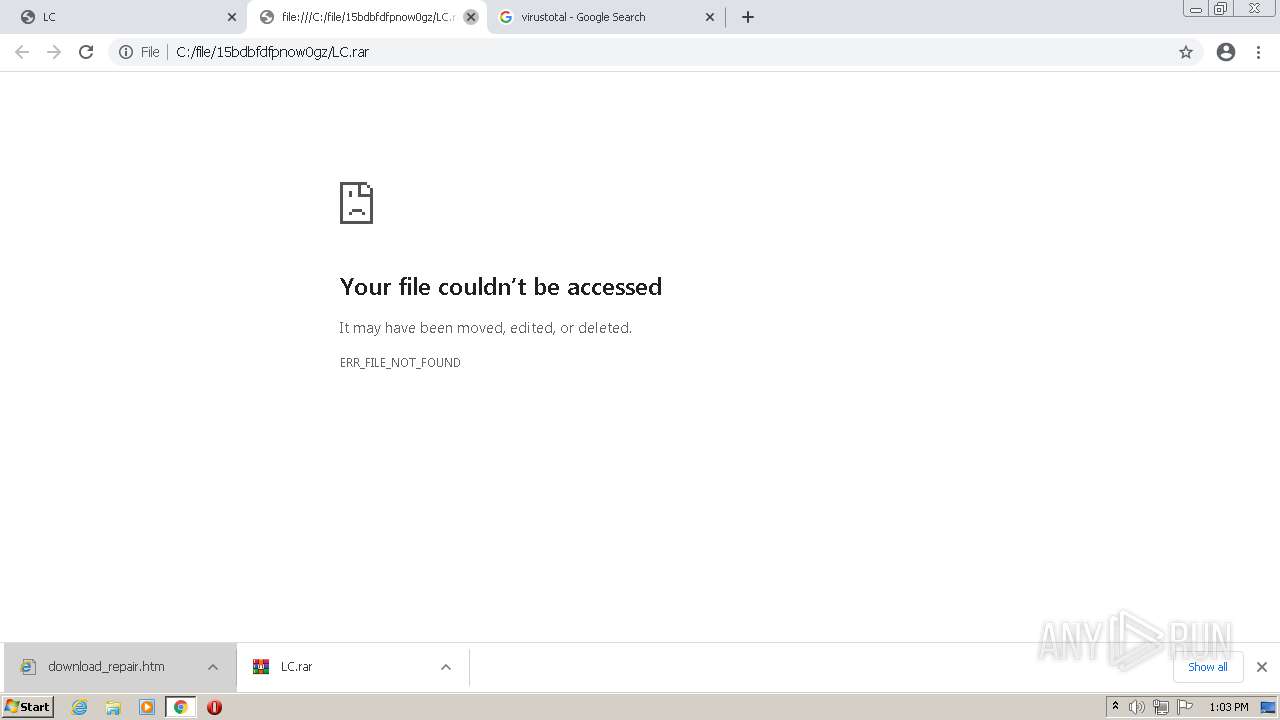Open Windows Media Player from taskbar

coord(147,707)
